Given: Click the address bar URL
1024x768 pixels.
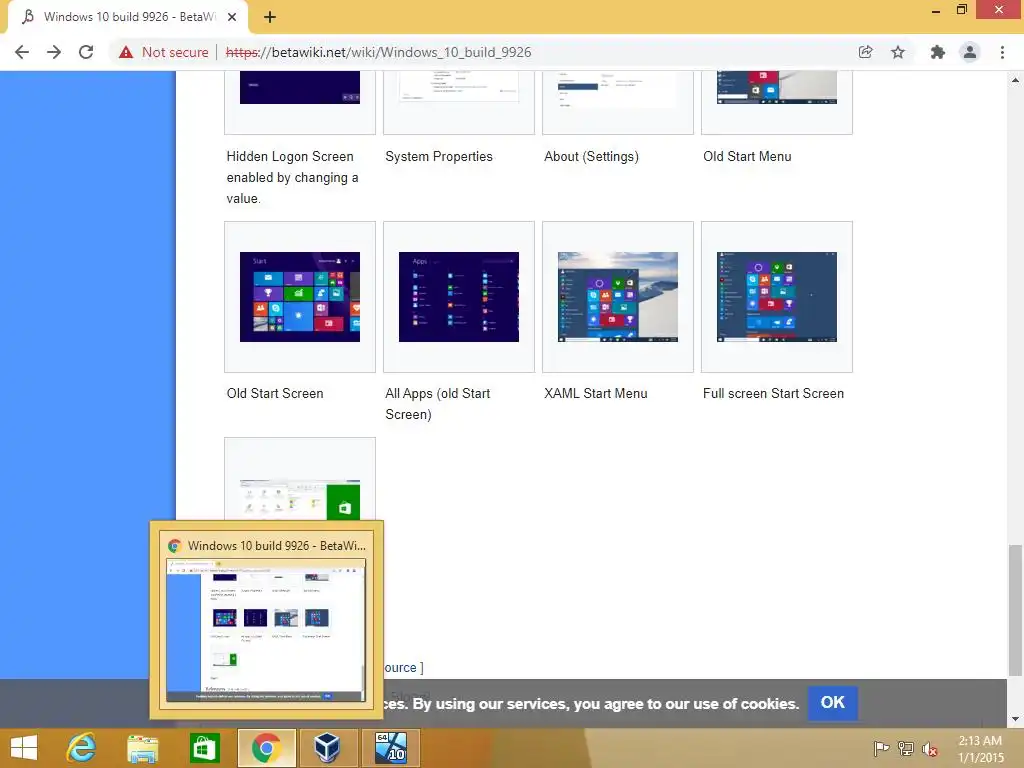Looking at the screenshot, I should [378, 52].
